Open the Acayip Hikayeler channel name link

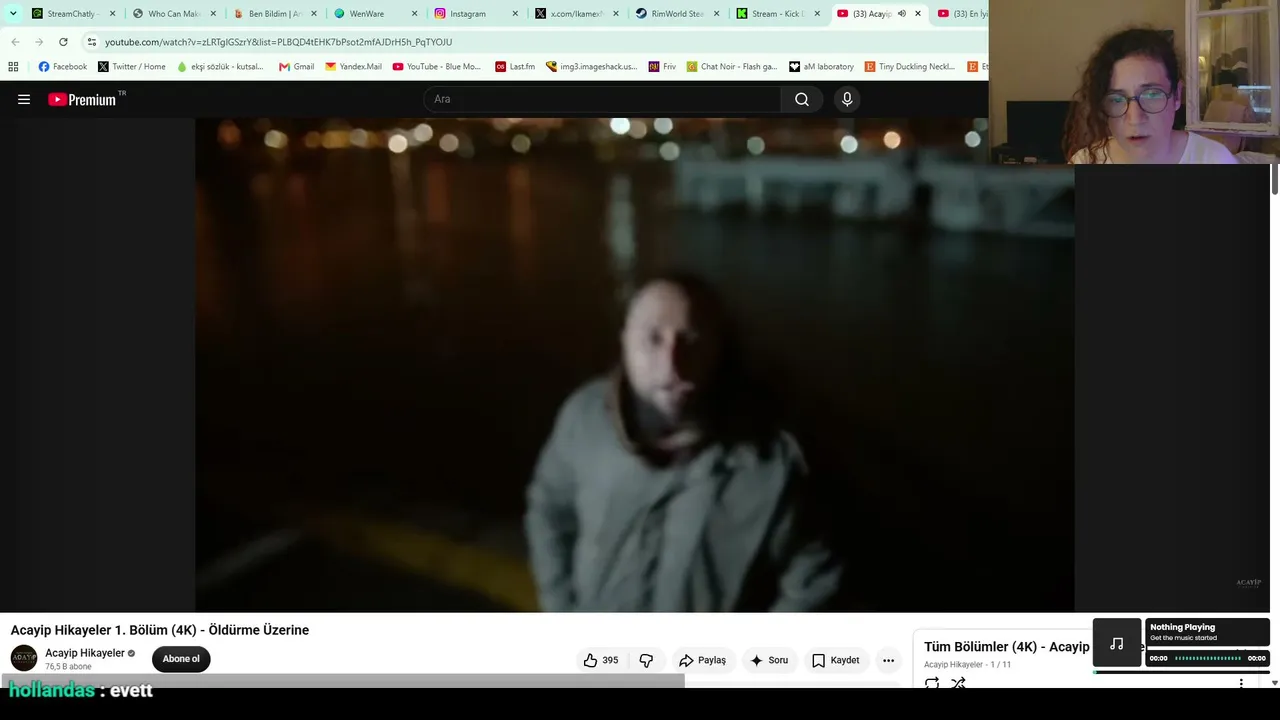[85, 653]
